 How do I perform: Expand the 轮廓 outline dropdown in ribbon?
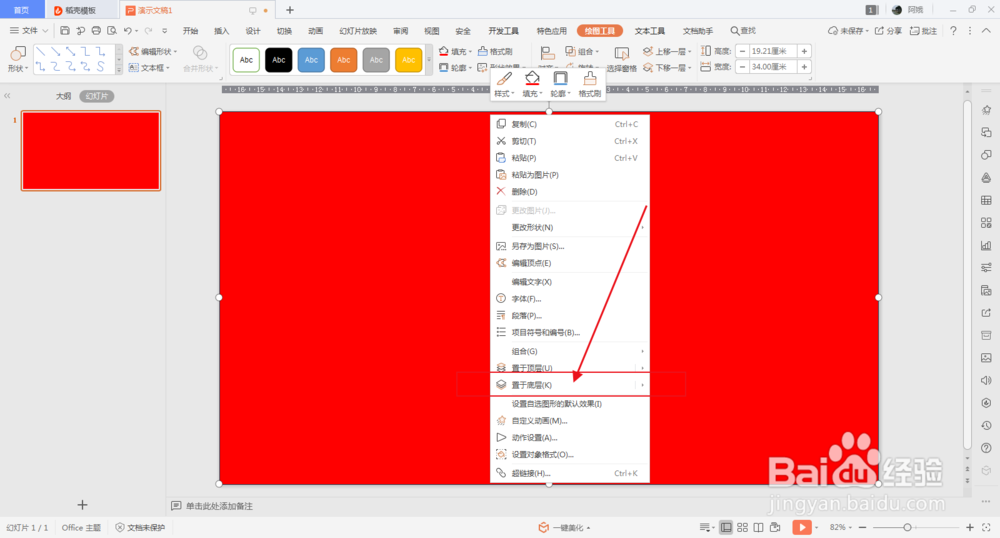(471, 68)
